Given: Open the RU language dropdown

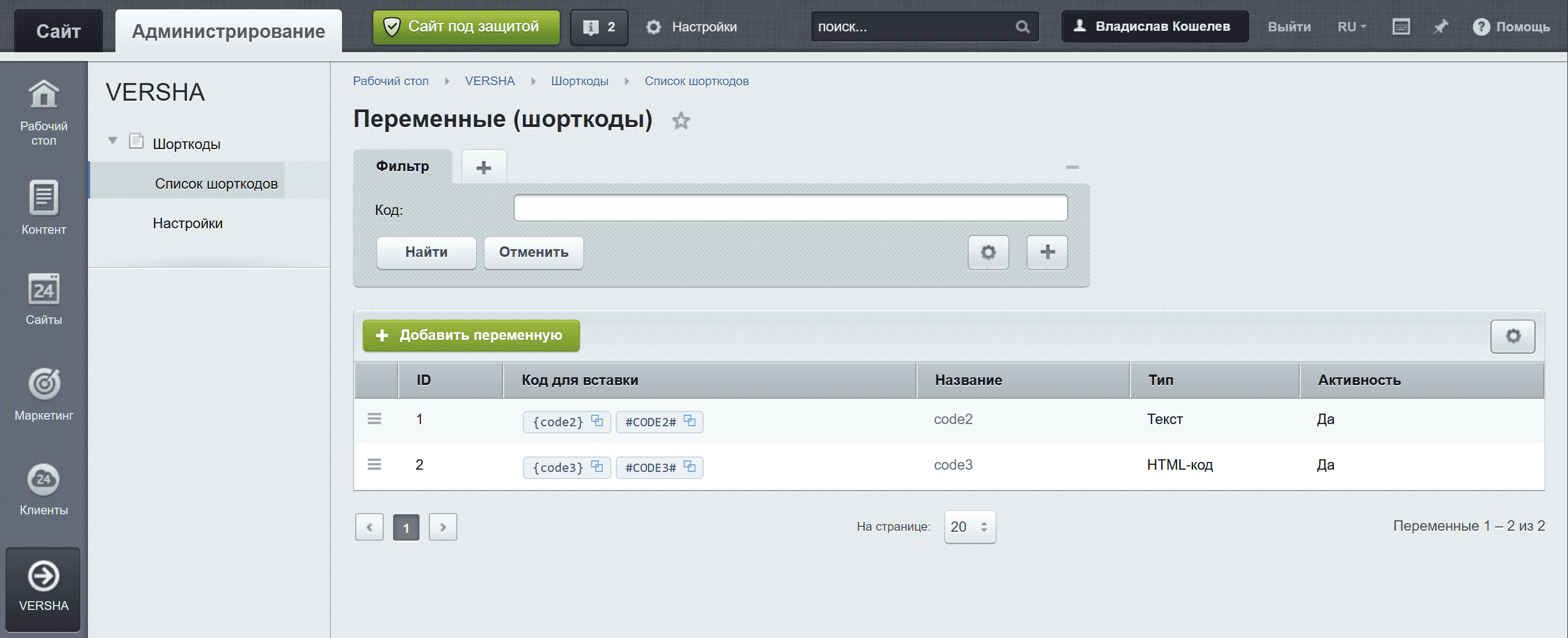Looking at the screenshot, I should click(1352, 27).
